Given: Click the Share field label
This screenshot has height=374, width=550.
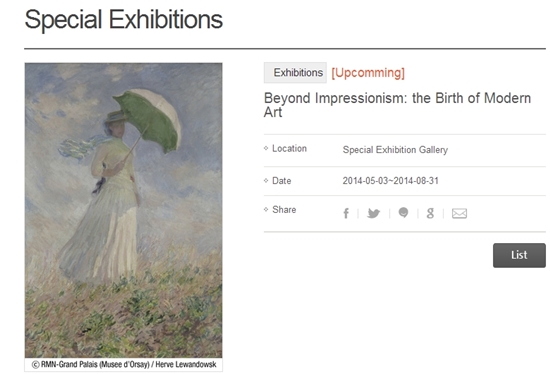Looking at the screenshot, I should (x=284, y=210).
